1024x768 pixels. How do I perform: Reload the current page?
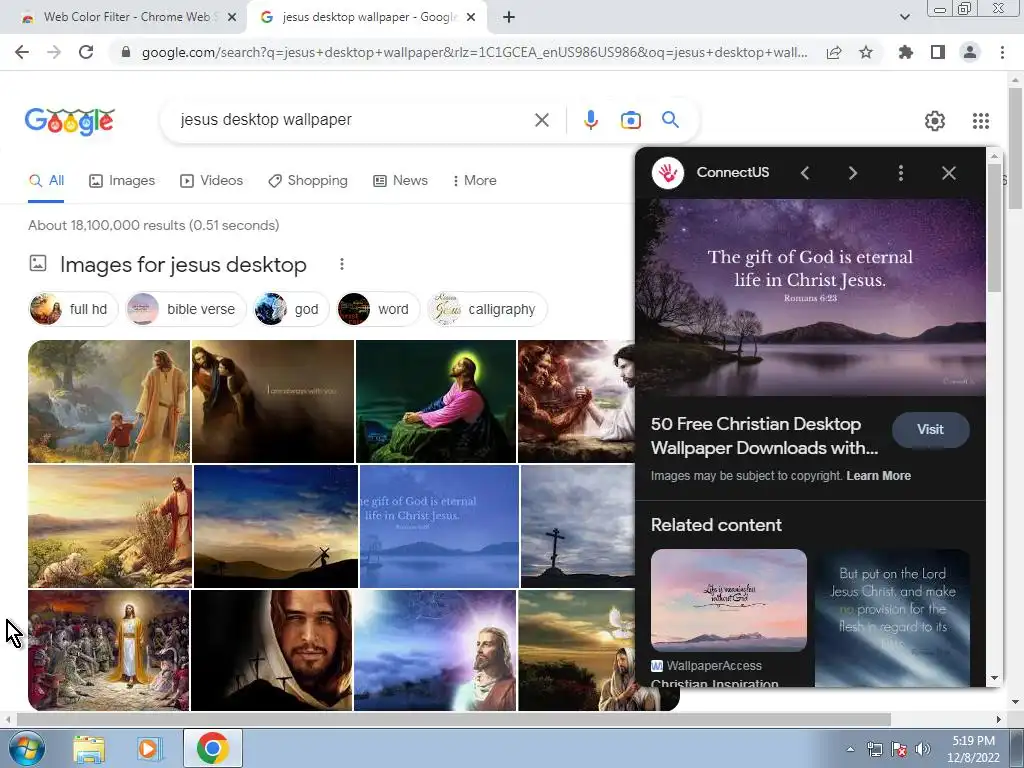(x=86, y=52)
